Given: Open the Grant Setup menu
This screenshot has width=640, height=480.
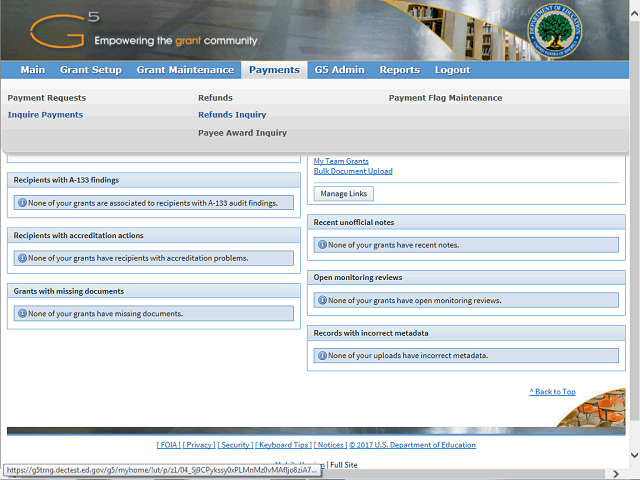Looking at the screenshot, I should click(x=91, y=70).
